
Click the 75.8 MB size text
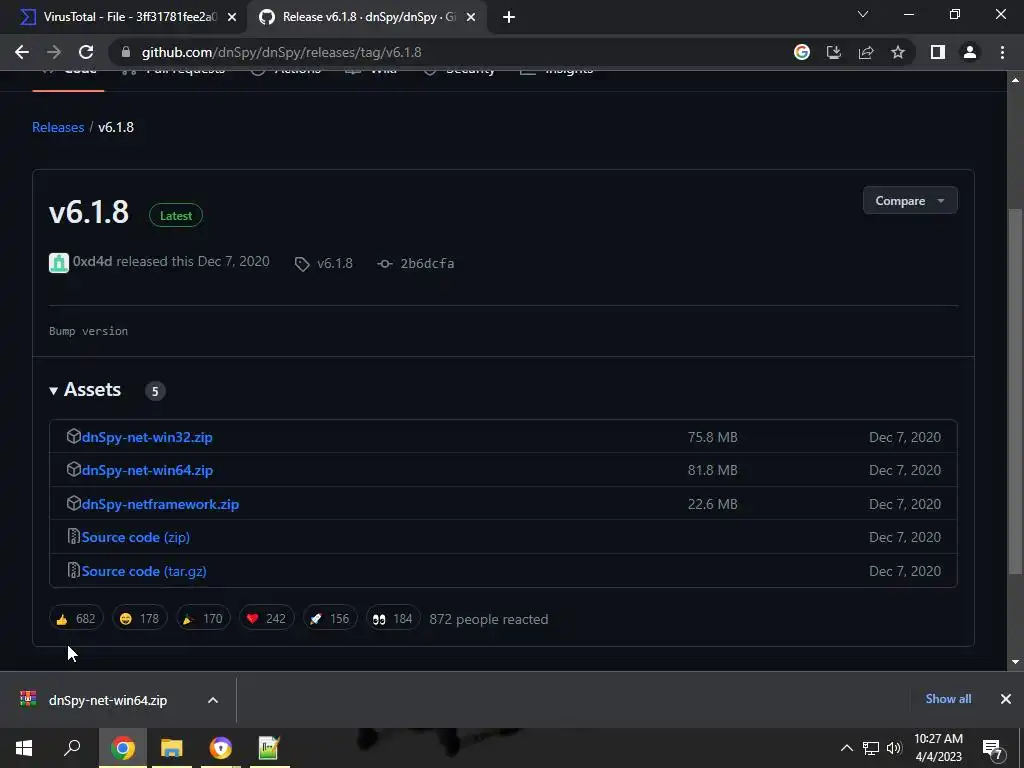[x=712, y=437]
